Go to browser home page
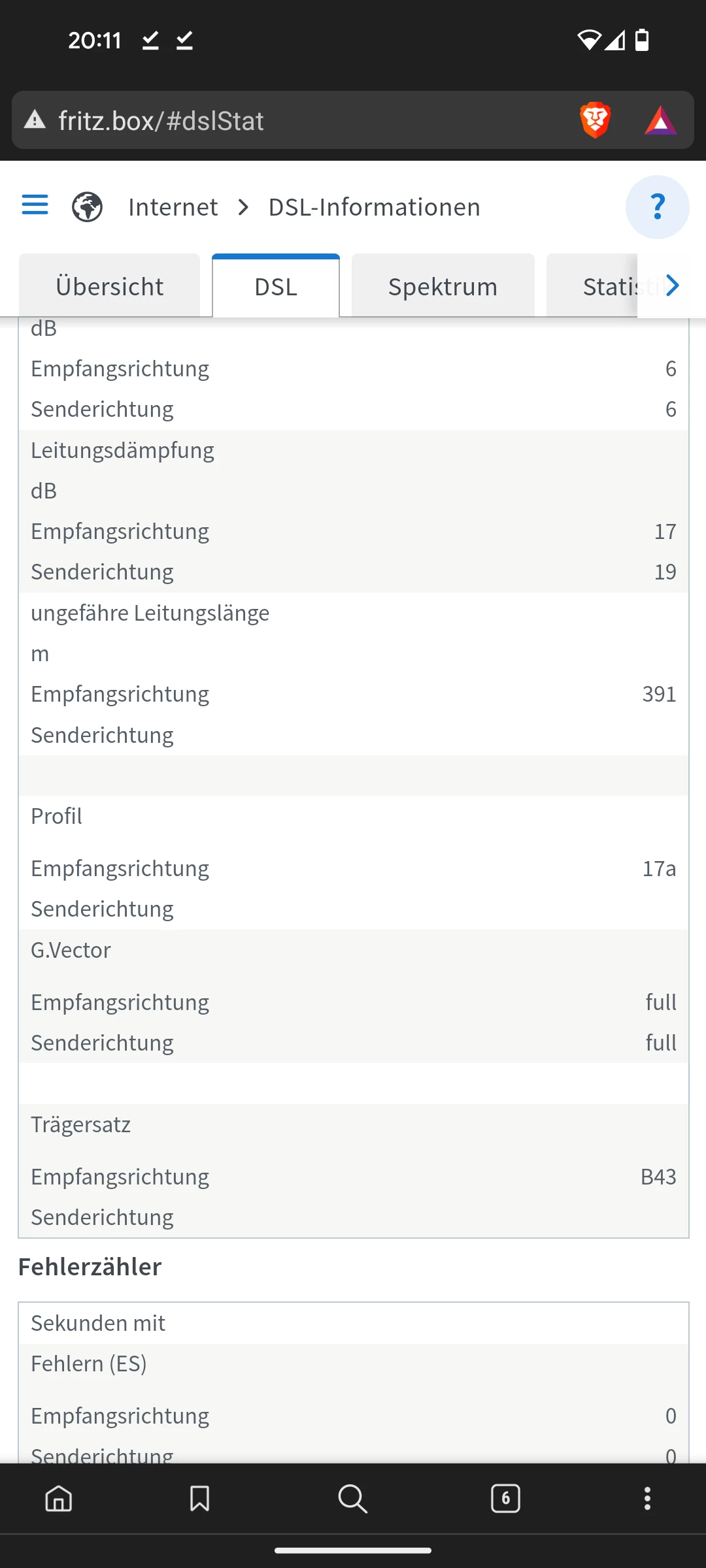 pos(59,1498)
